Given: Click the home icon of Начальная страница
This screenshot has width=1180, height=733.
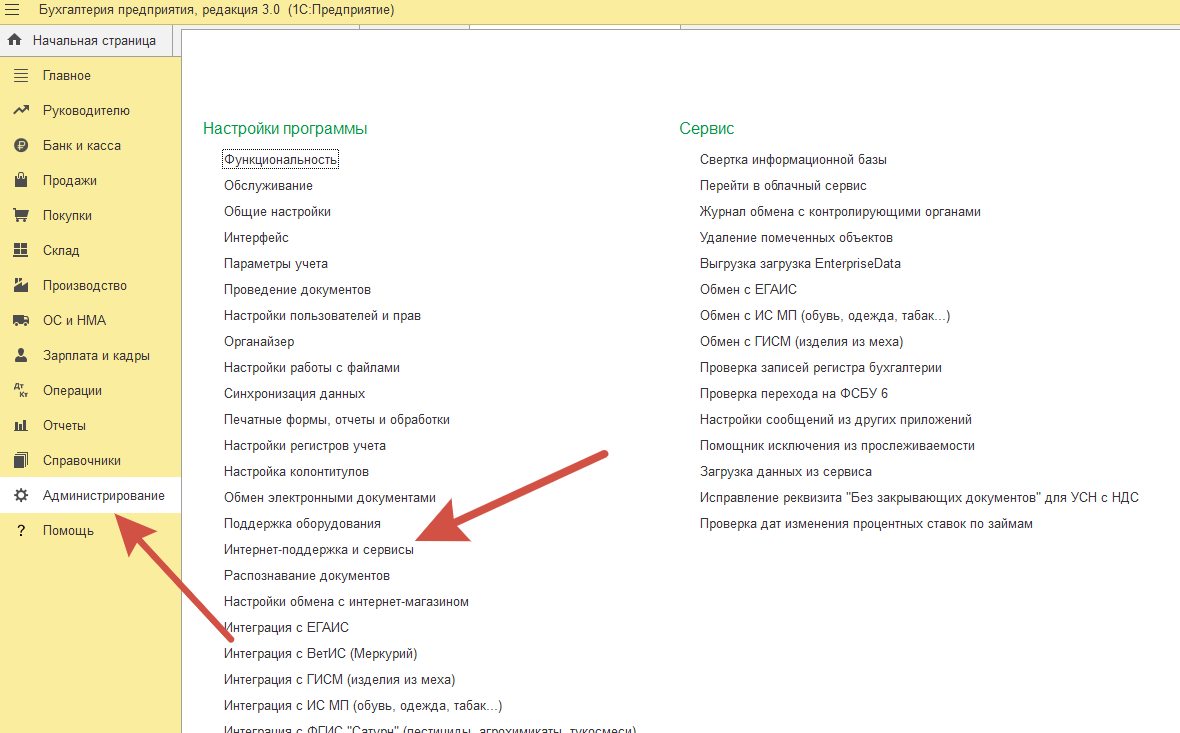Looking at the screenshot, I should (14, 41).
